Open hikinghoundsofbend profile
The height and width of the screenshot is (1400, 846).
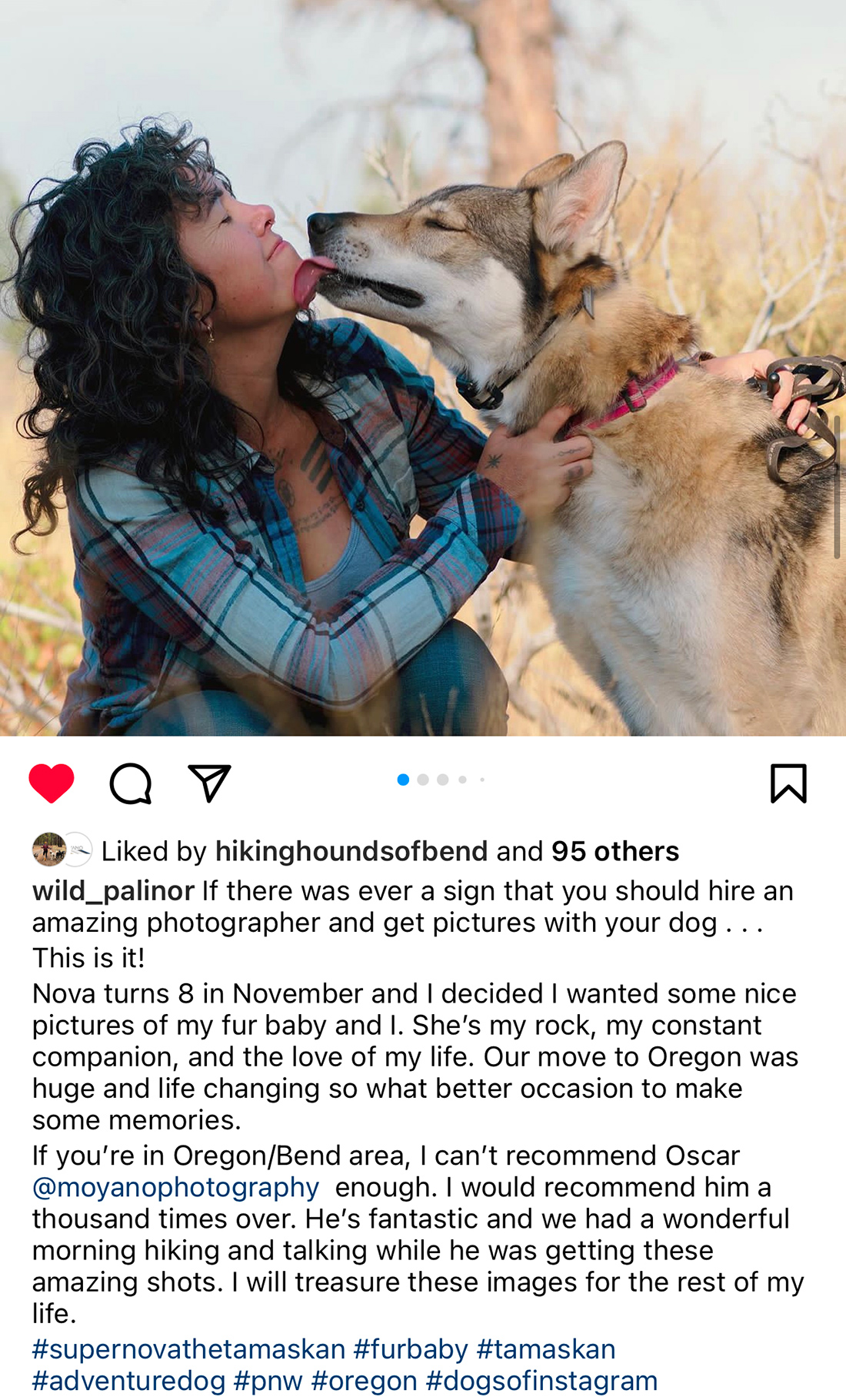click(x=351, y=851)
